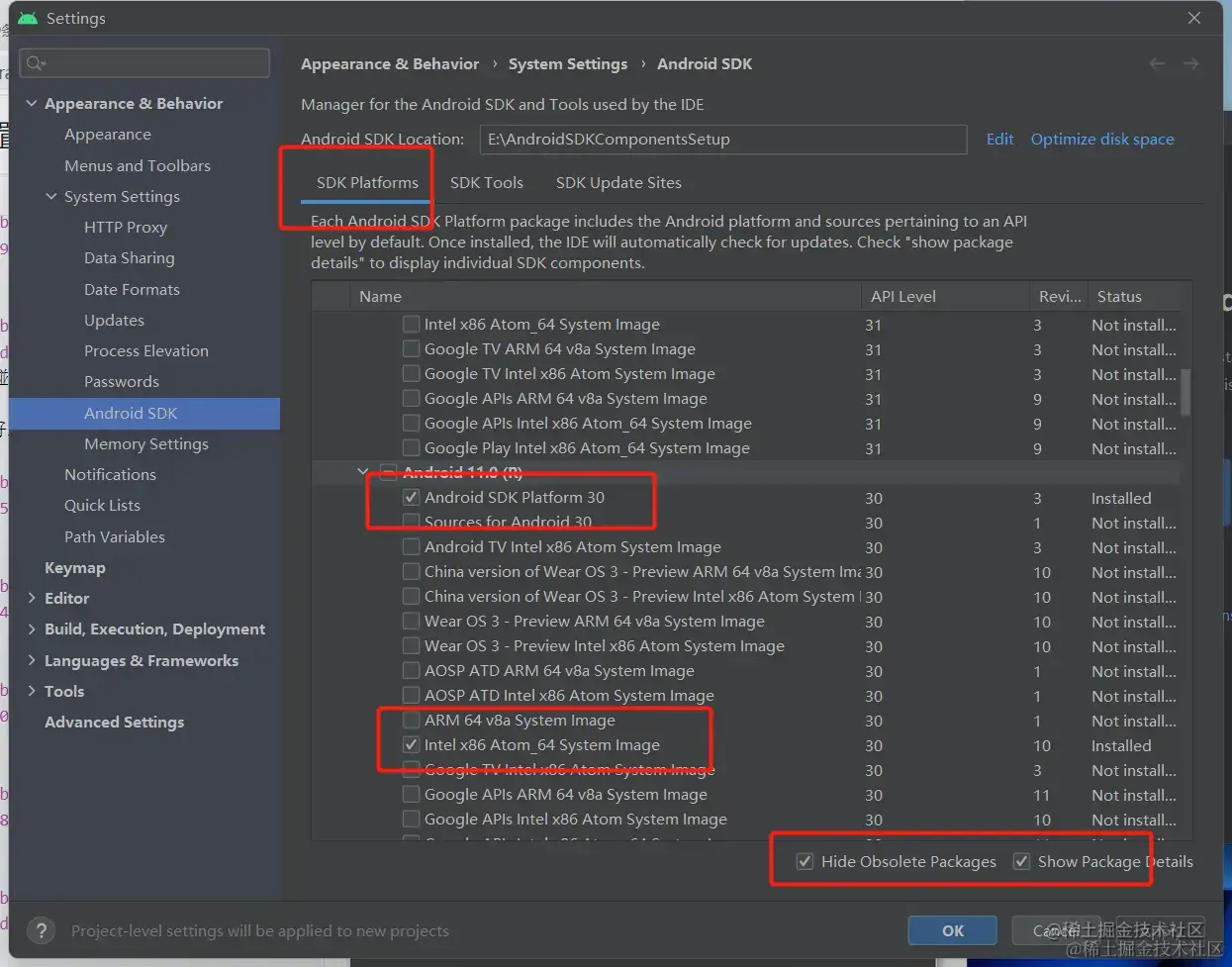Click Optimize disk space link
Screen dimensions: 1232x967
[1102, 140]
